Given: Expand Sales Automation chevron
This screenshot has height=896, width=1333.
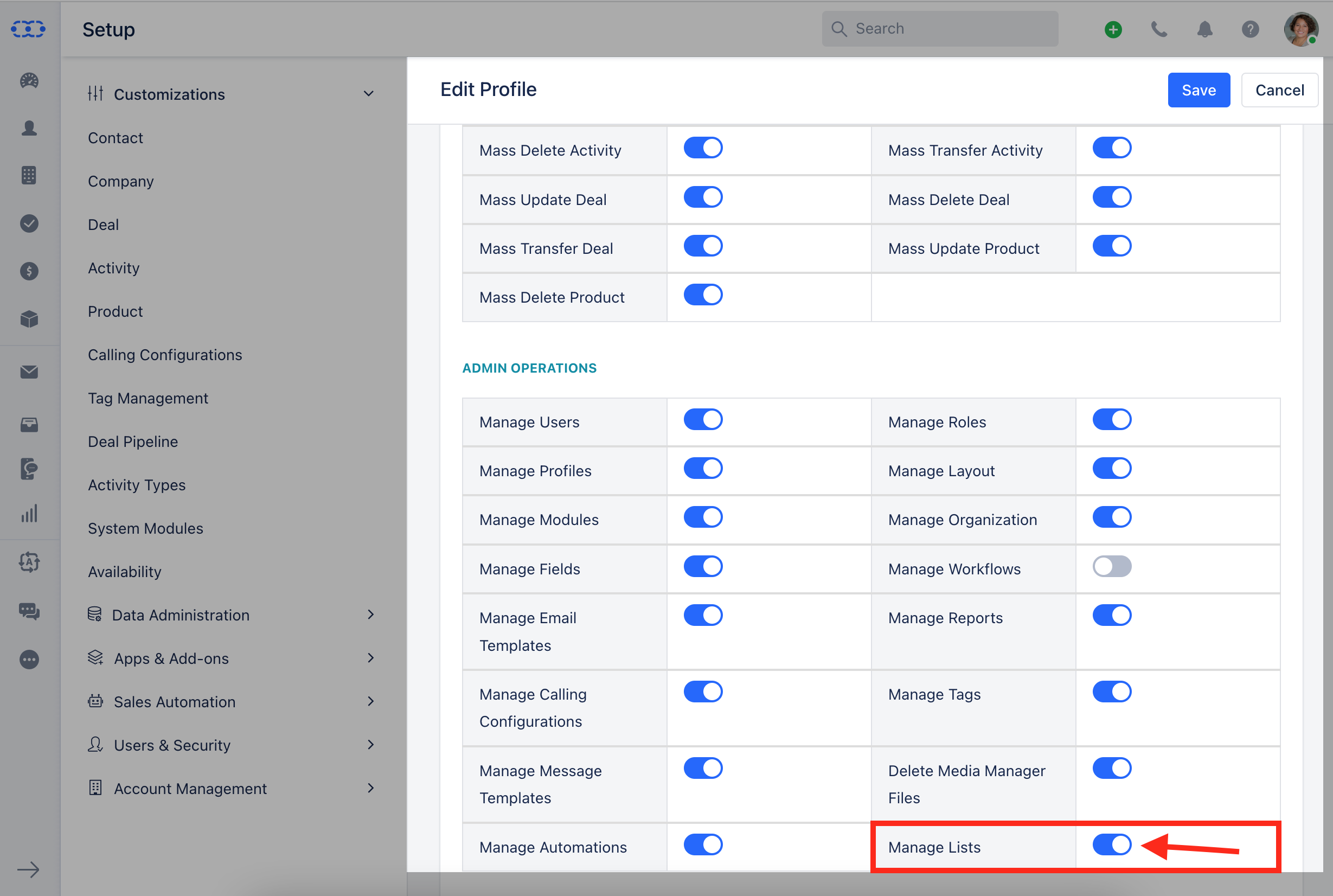Looking at the screenshot, I should pos(371,701).
